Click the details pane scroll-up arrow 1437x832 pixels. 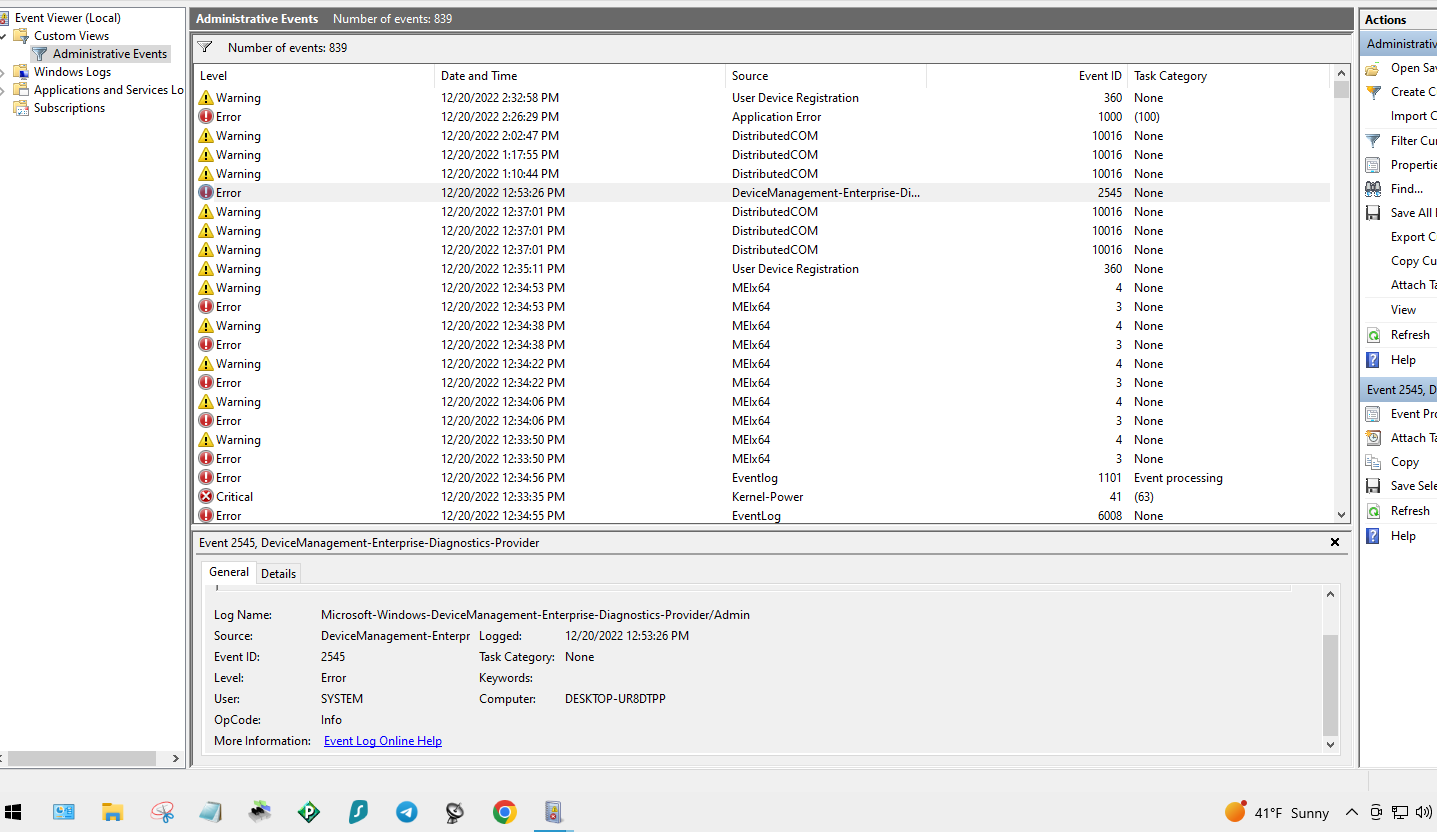pyautogui.click(x=1330, y=595)
